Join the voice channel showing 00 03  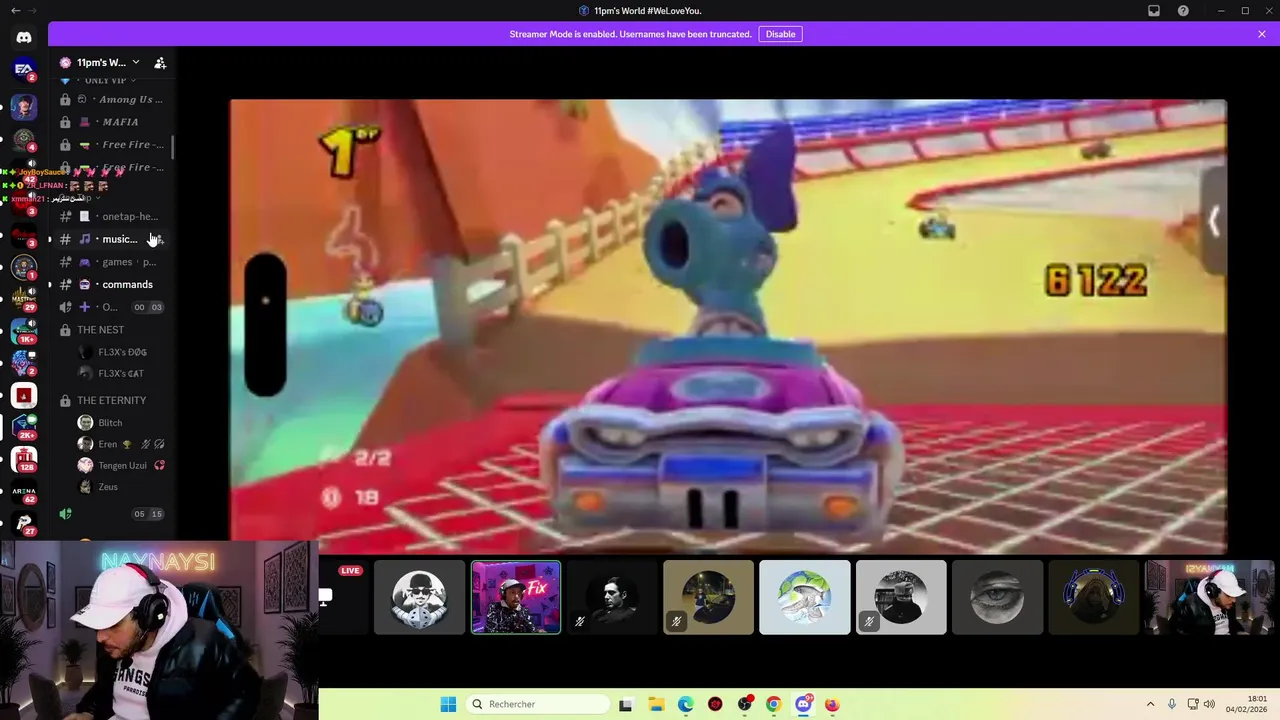coord(112,307)
